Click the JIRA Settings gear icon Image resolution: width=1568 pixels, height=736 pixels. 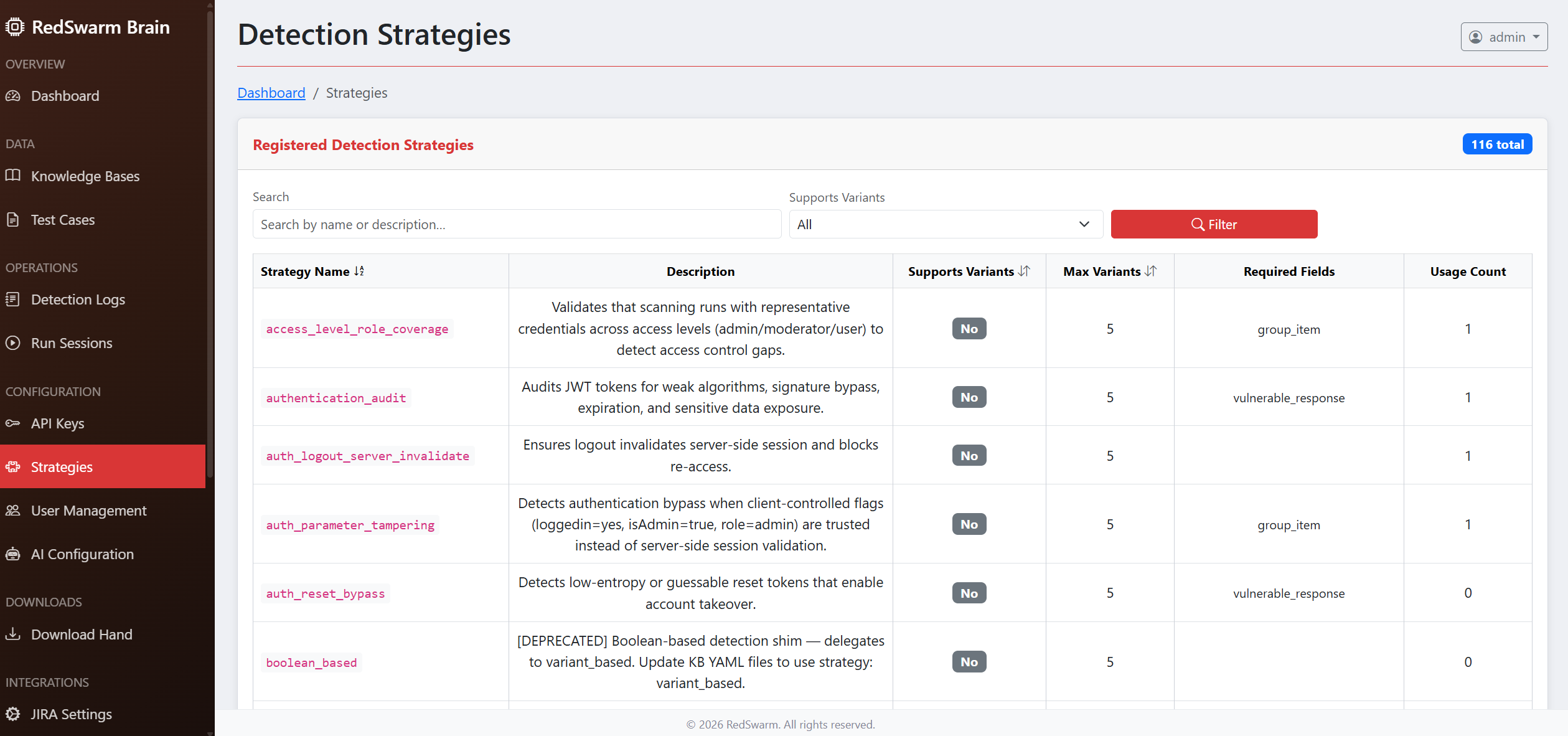pyautogui.click(x=13, y=714)
